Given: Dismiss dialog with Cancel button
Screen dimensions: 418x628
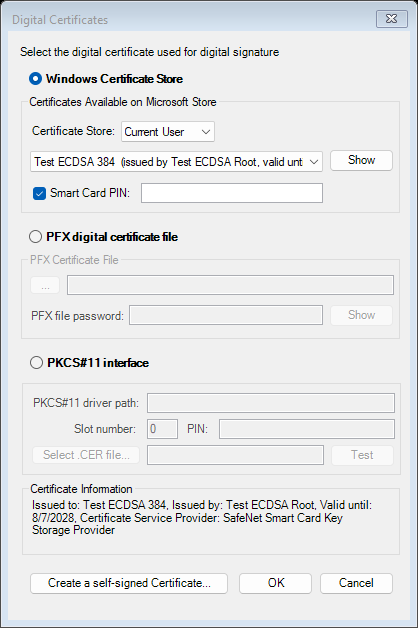Looking at the screenshot, I should coord(356,583).
